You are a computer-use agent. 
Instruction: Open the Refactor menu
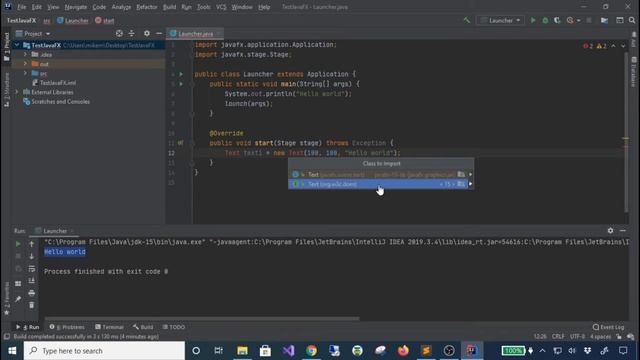point(147,7)
